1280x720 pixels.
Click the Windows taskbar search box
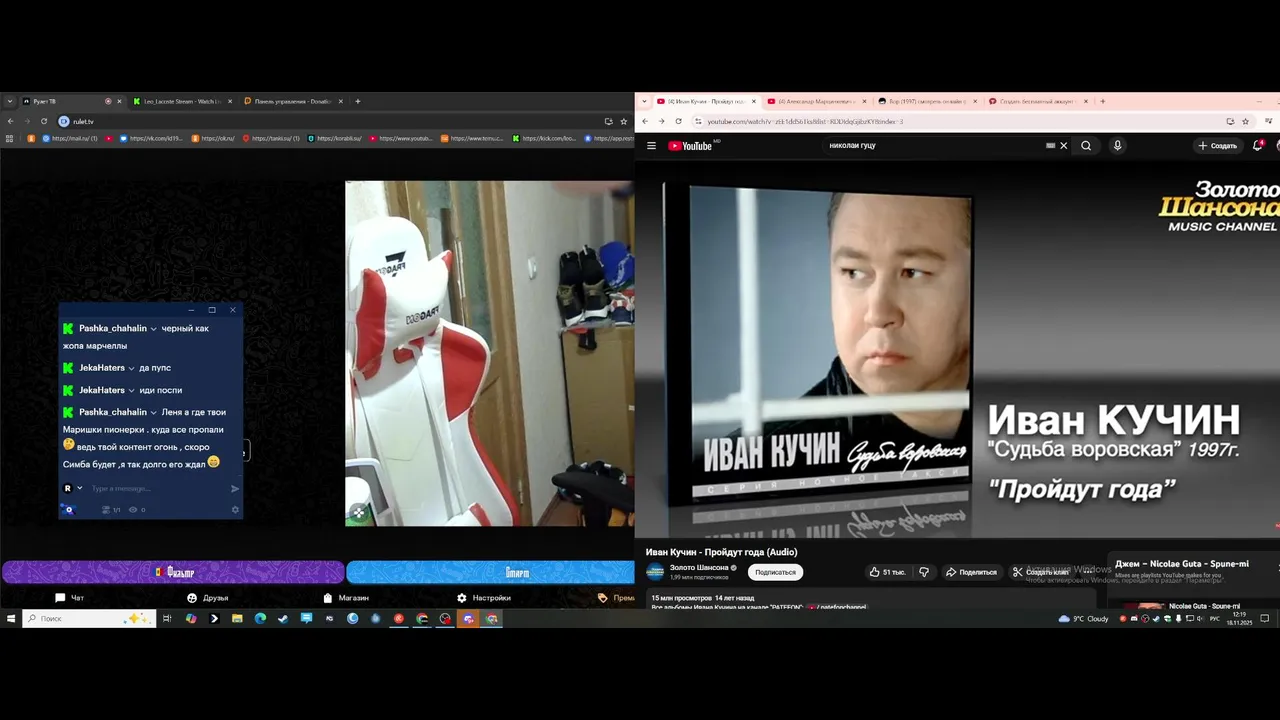89,619
